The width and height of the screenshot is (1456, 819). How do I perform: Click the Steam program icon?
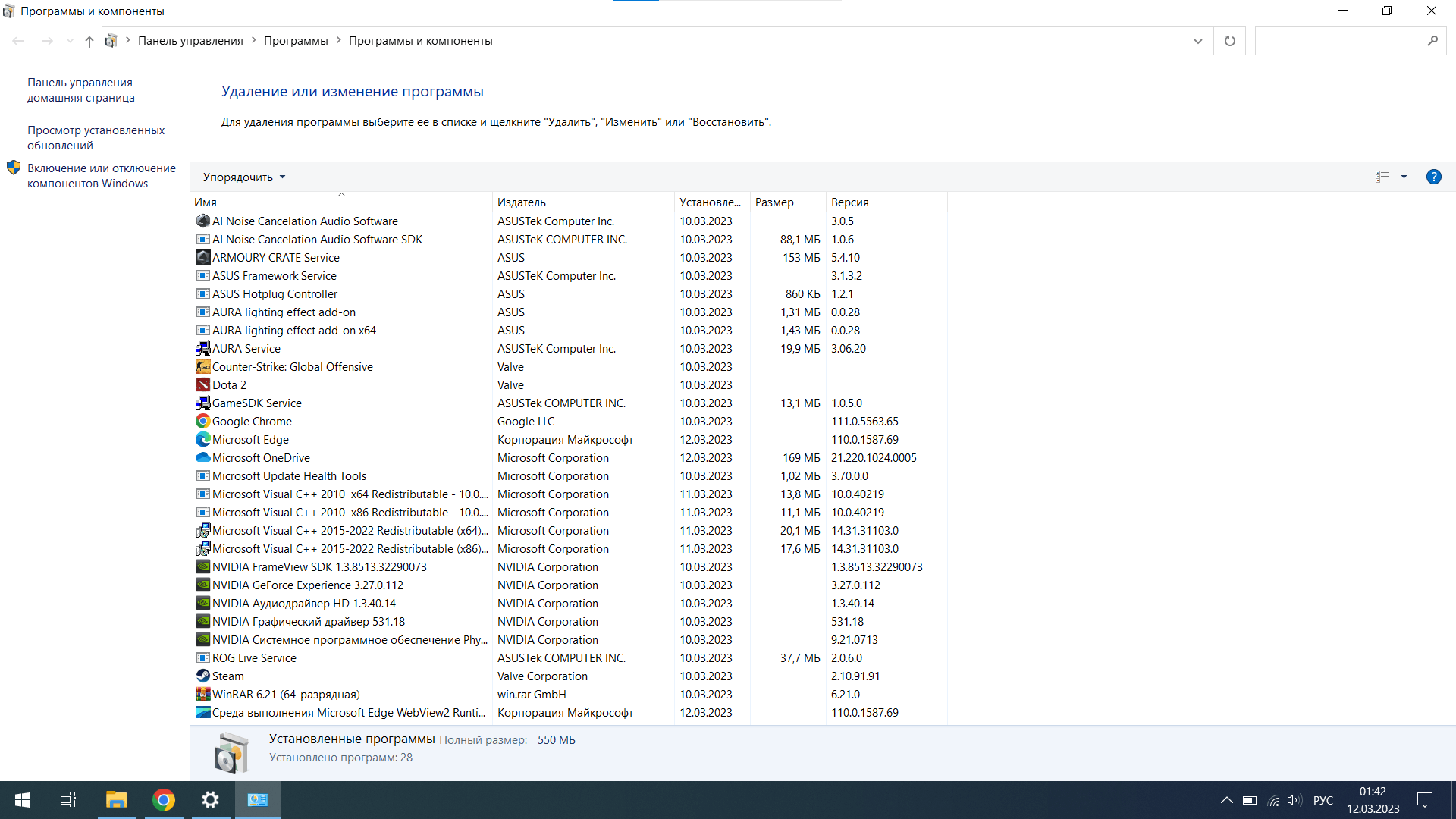(202, 676)
